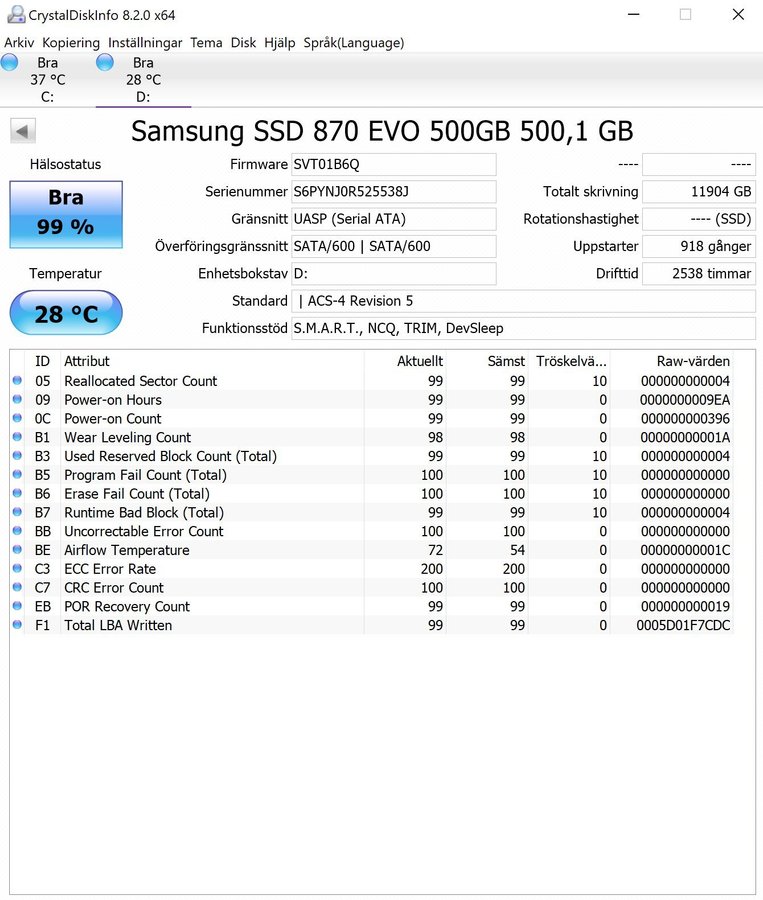Open the Tema menu

coord(206,42)
